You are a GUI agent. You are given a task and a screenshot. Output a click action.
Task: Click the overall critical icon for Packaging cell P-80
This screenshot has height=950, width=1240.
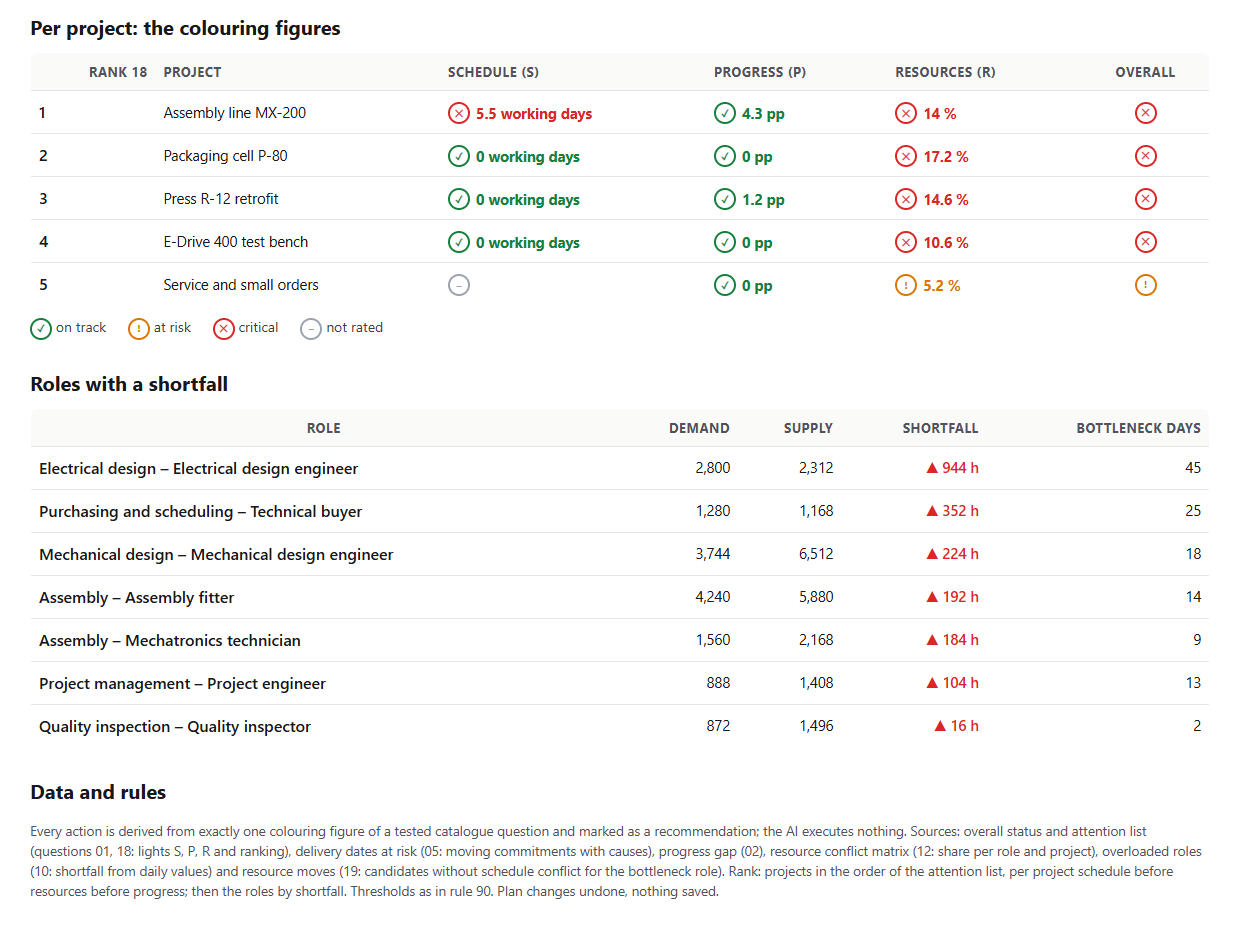click(x=1146, y=156)
